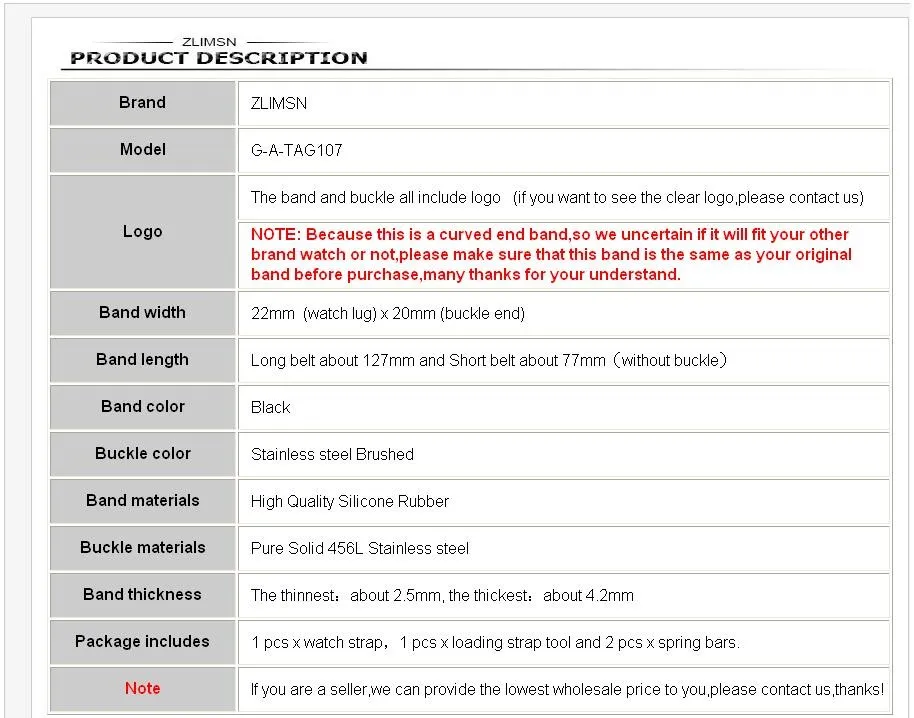The height and width of the screenshot is (718, 914).
Task: Click the lowest wholesale price seller note
Action: 567,689
